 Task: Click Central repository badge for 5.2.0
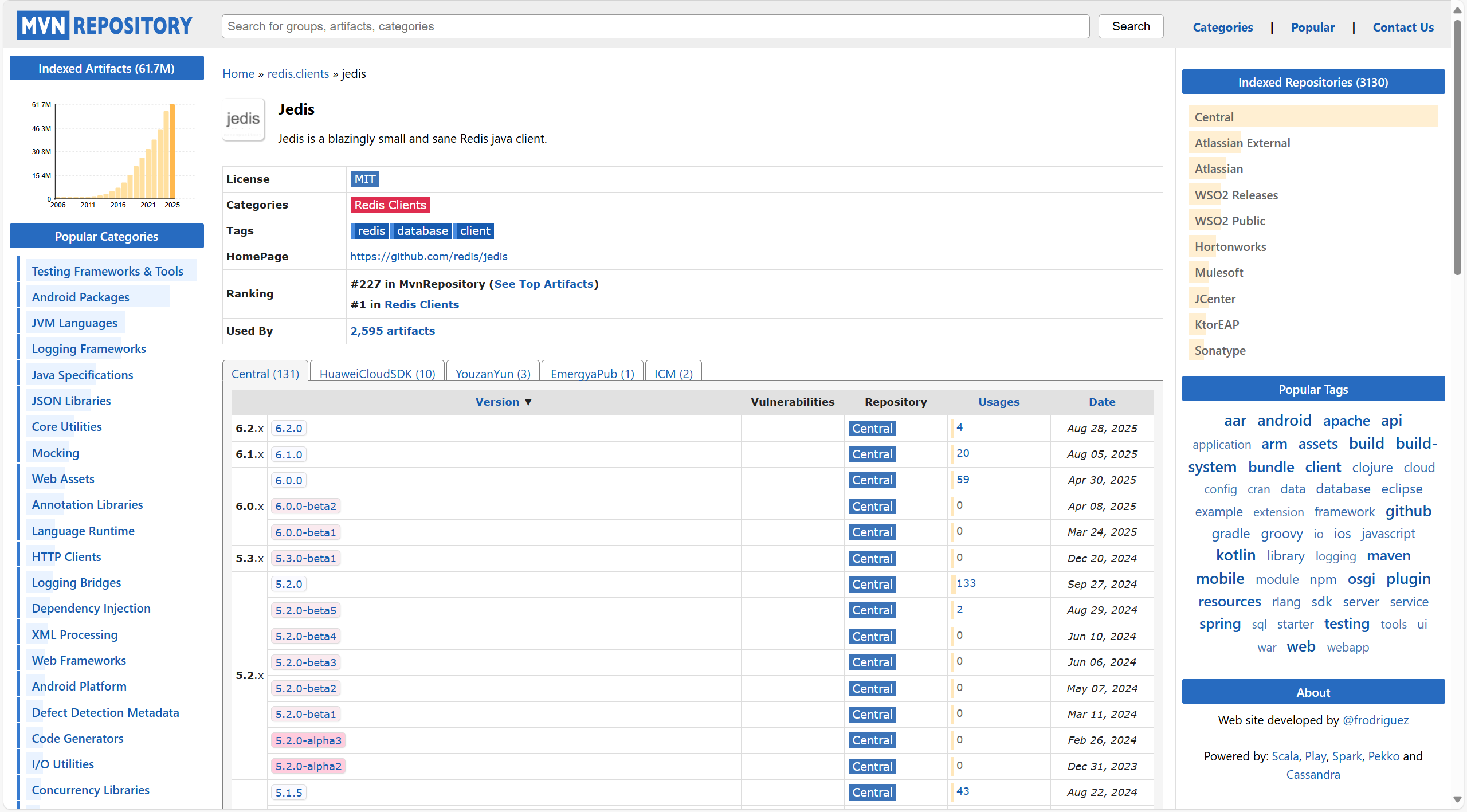(872, 585)
